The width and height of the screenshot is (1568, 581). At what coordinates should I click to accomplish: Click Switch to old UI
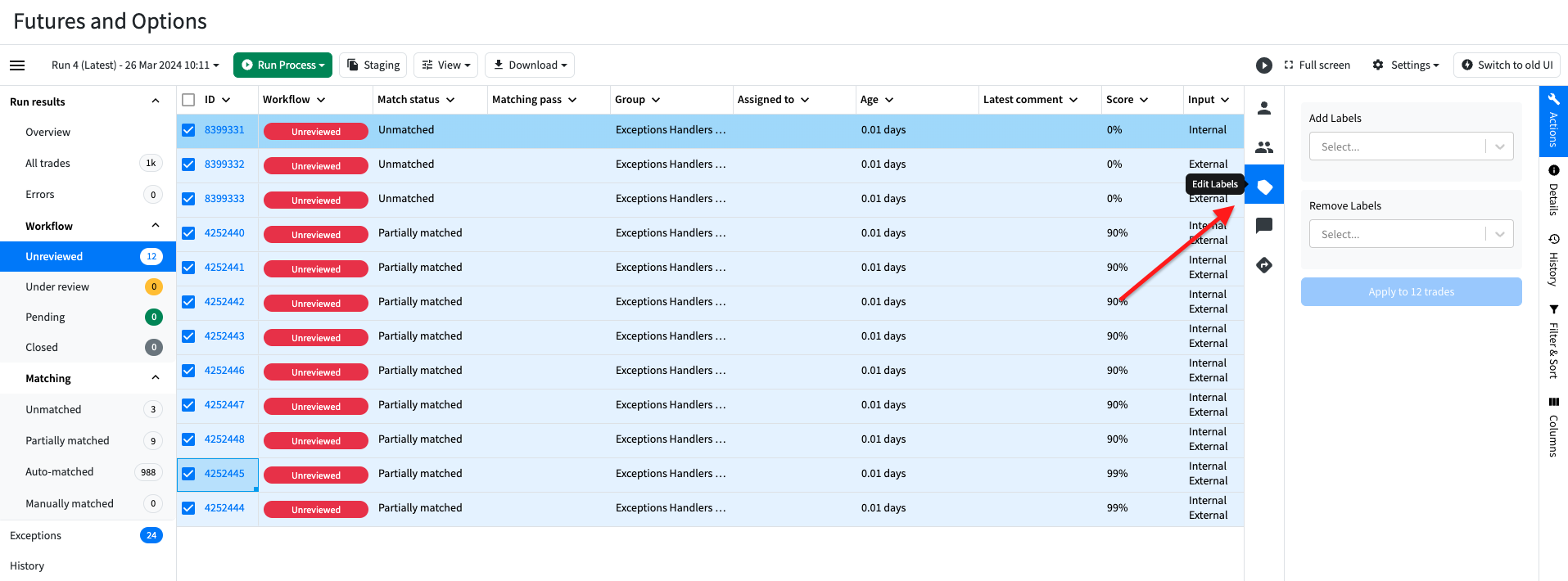coord(1507,65)
